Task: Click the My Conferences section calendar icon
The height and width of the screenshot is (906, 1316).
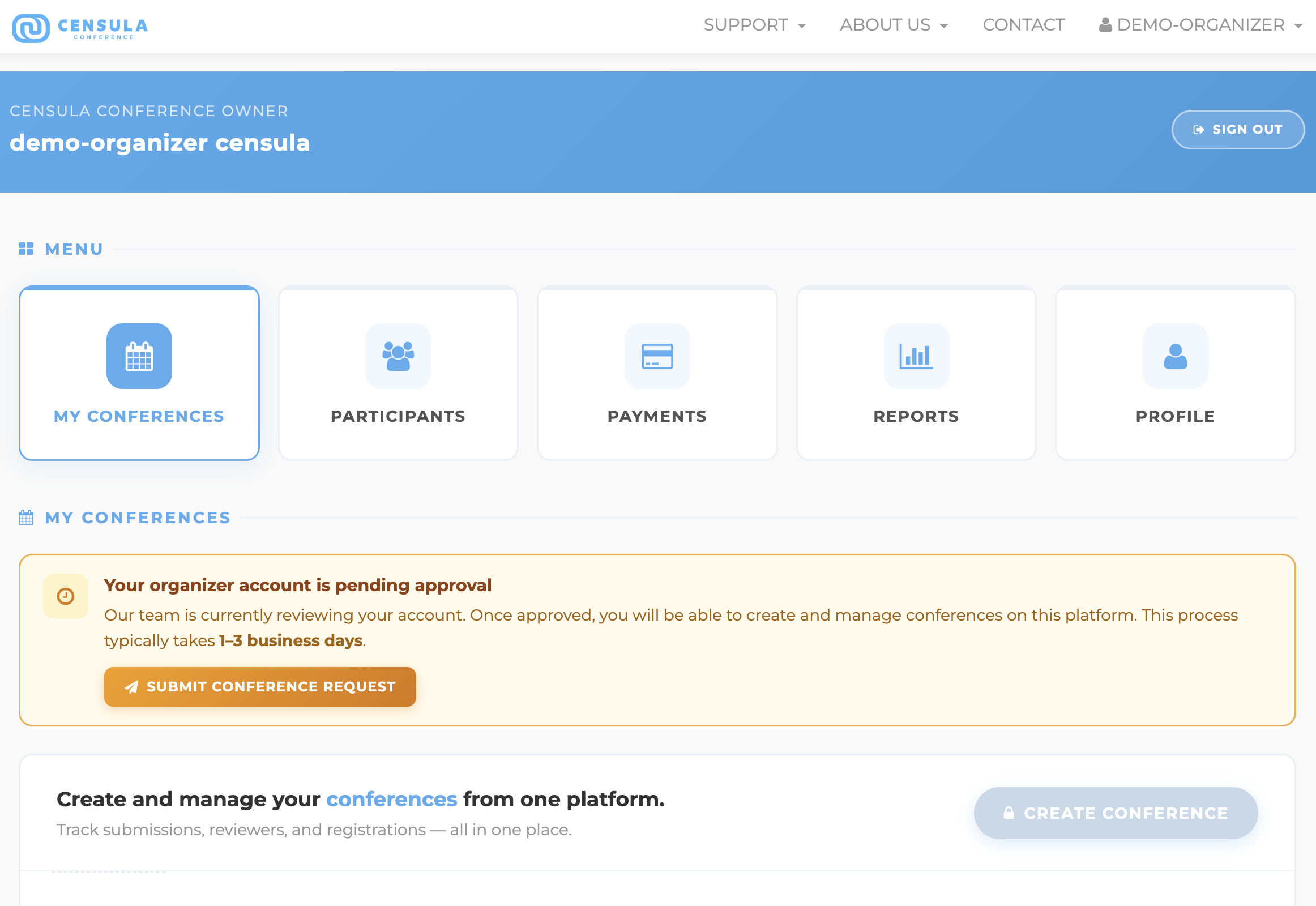Action: point(26,518)
